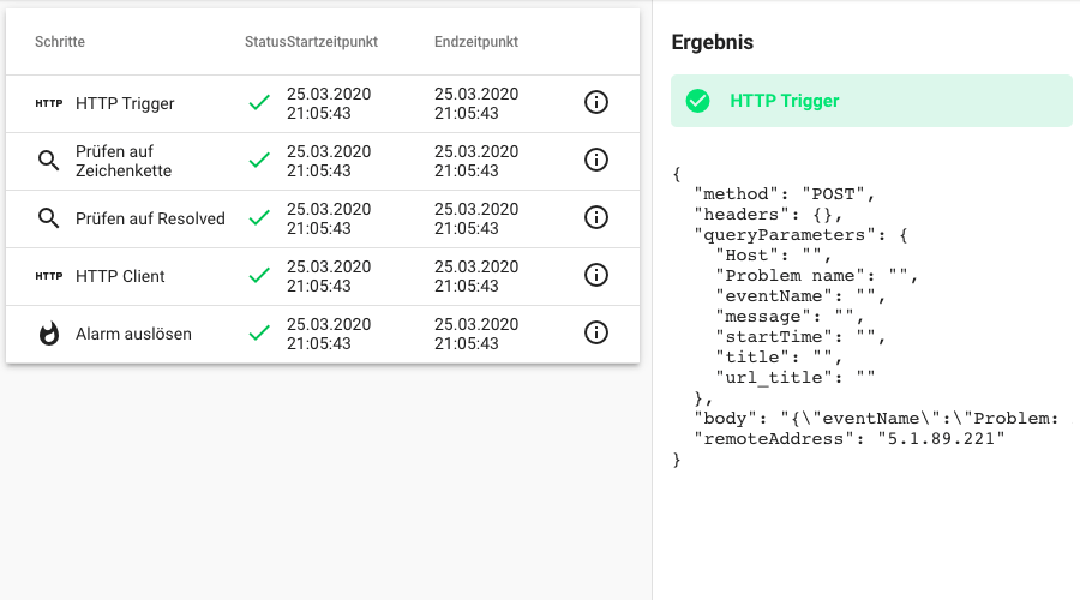Viewport: 1080px width, 600px height.
Task: Click the status checkmark for Alarm auslösen
Action: [259, 332]
